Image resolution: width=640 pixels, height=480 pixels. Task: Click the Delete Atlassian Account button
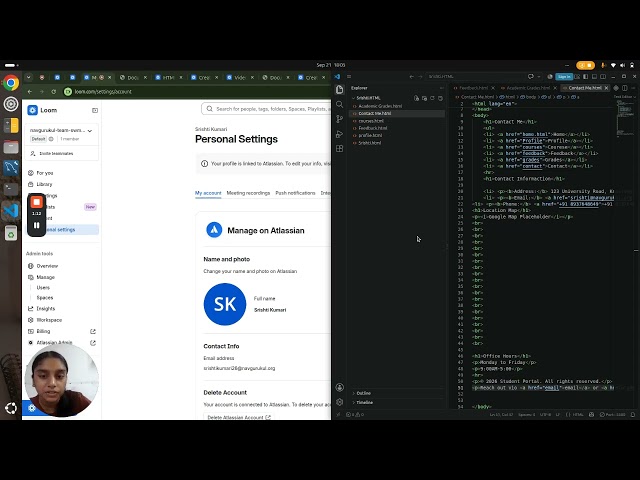click(239, 417)
